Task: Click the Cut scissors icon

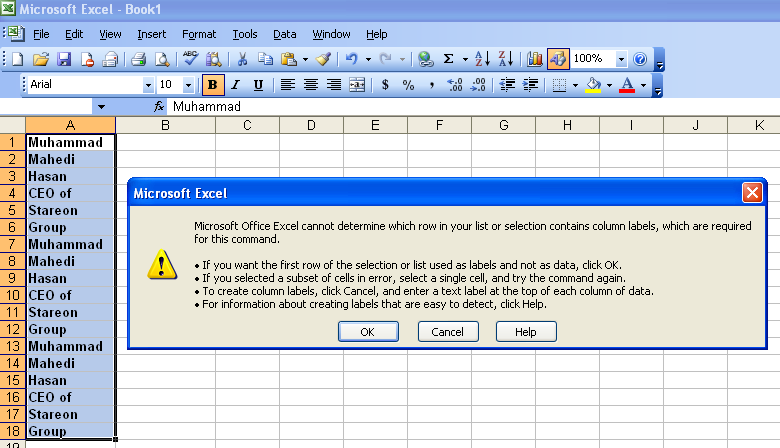Action: pyautogui.click(x=242, y=59)
